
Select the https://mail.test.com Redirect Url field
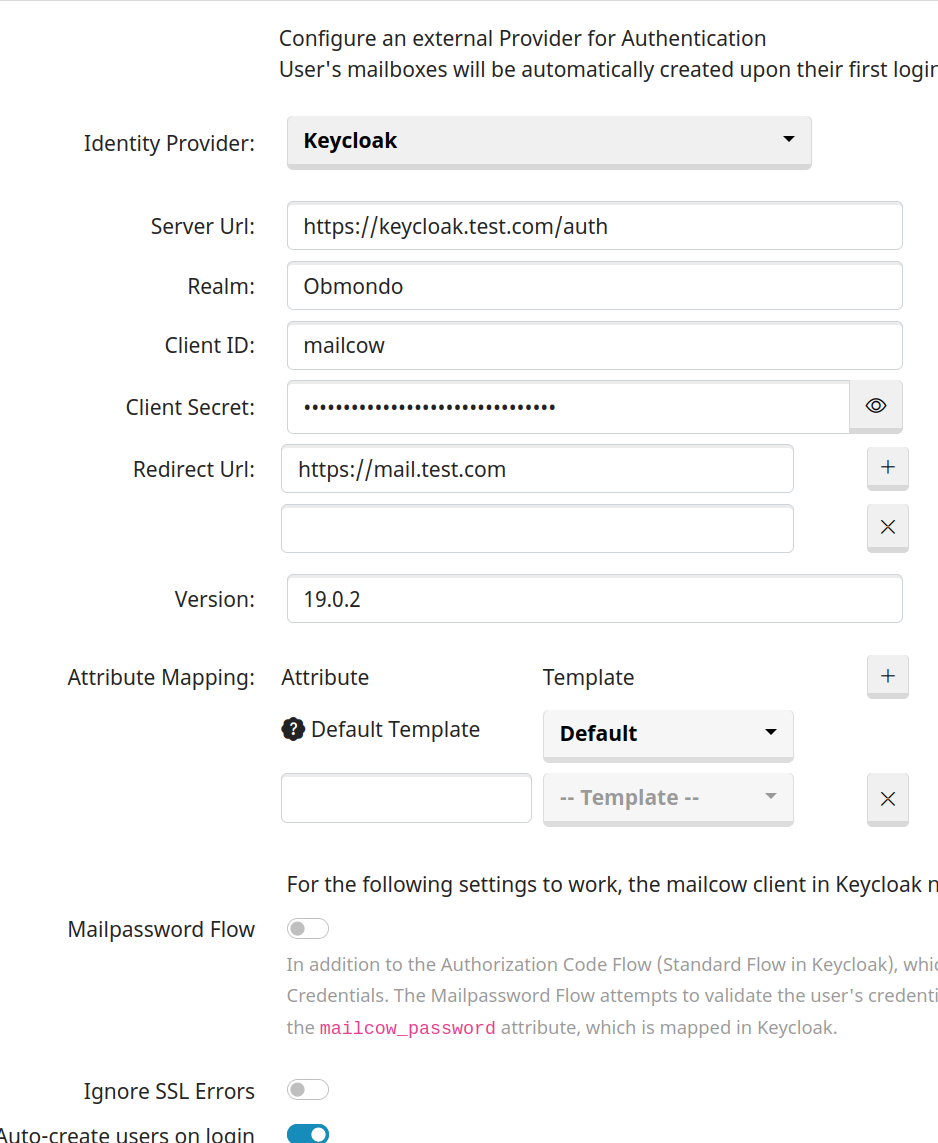[x=537, y=469]
